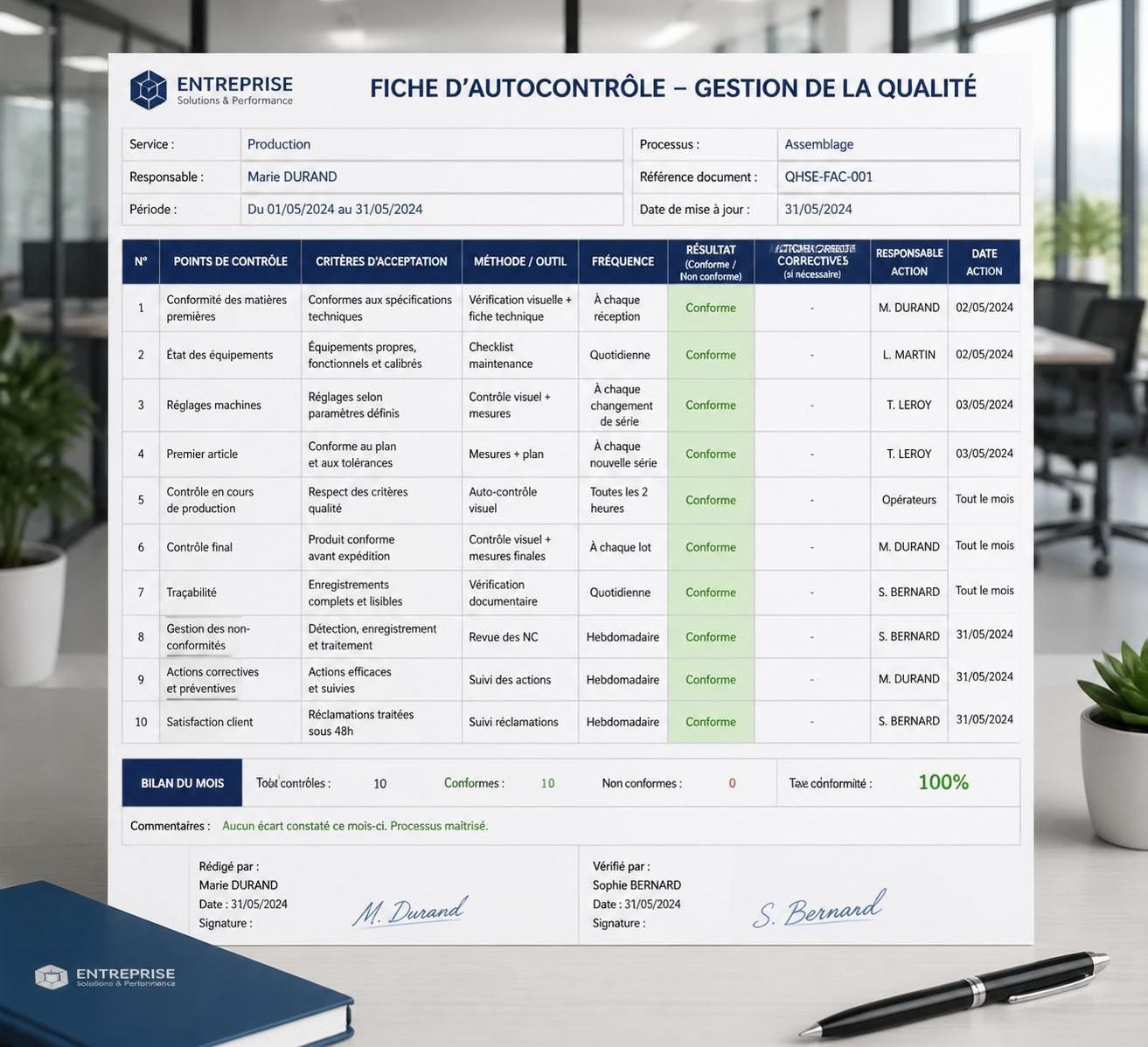The image size is (1148, 1047).
Task: Click the Date de mise à jour value
Action: coord(818,210)
